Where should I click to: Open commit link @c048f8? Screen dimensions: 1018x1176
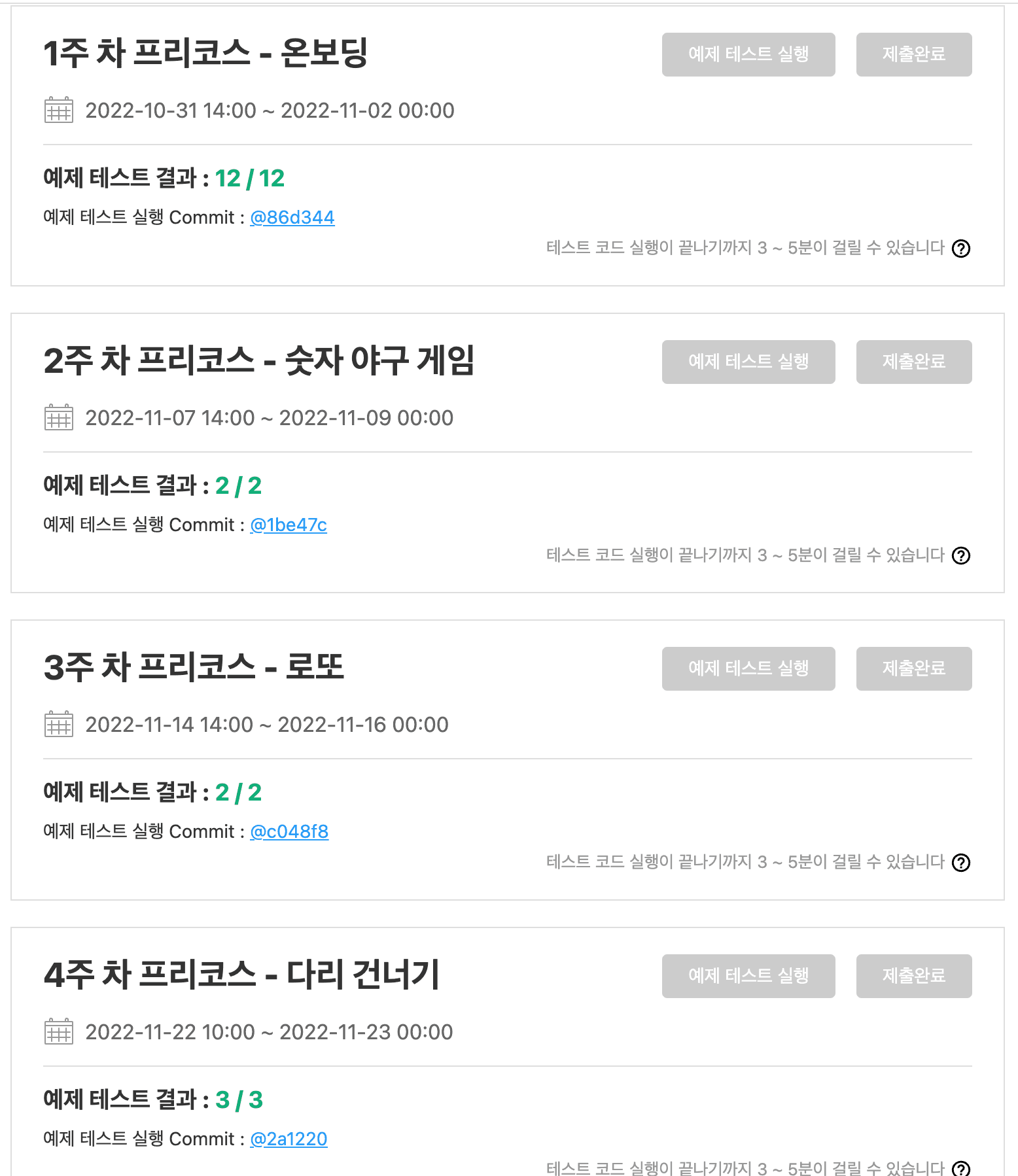point(289,831)
